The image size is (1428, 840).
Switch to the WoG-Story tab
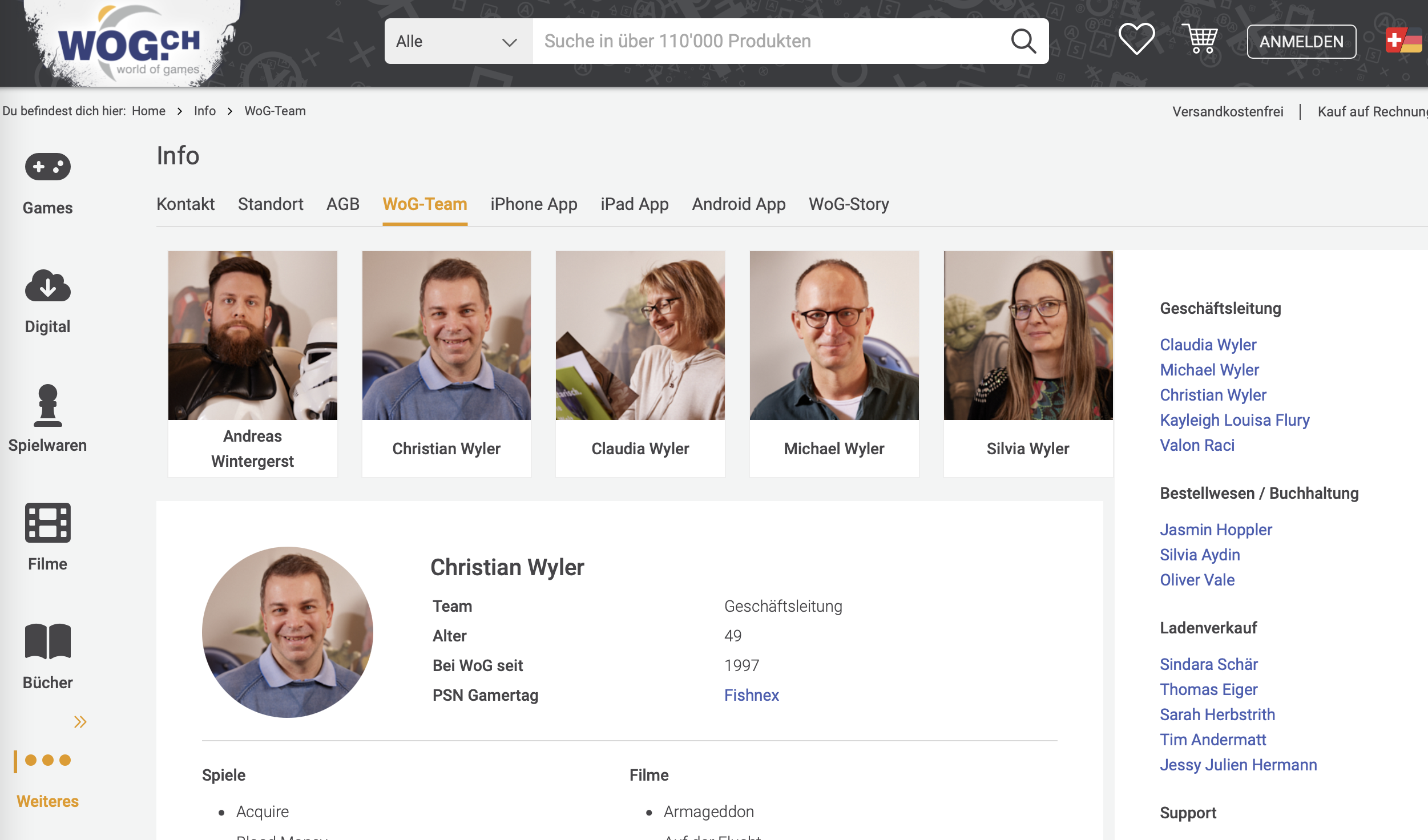[x=848, y=204]
